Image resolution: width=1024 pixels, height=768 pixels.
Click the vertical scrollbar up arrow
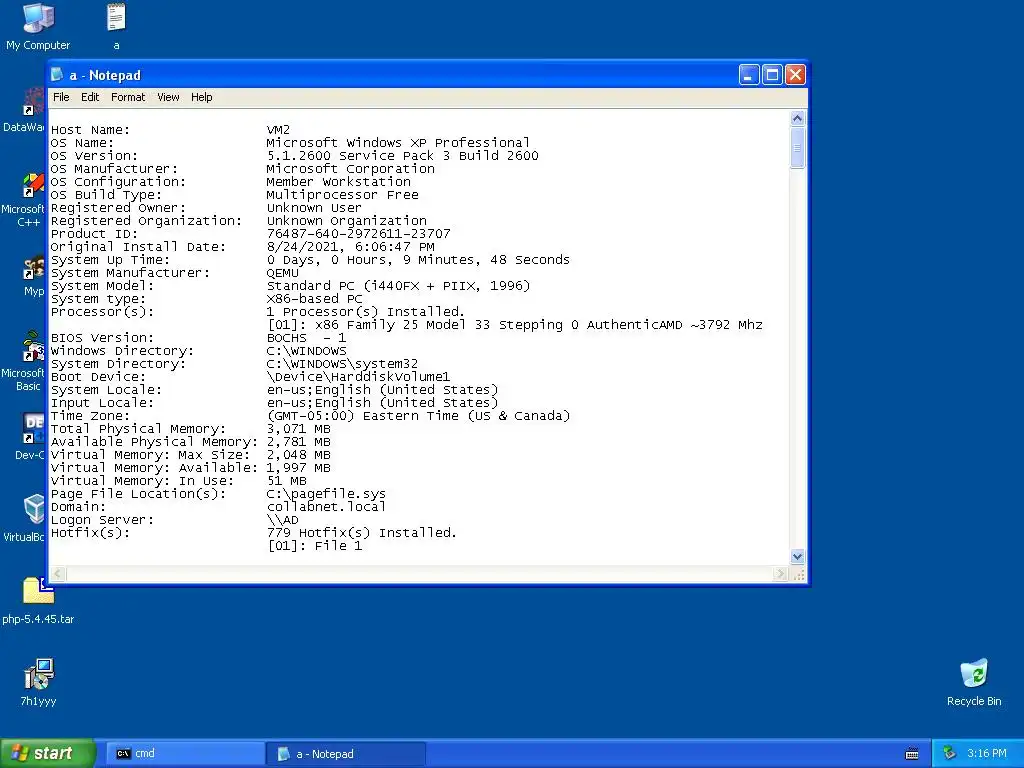pyautogui.click(x=797, y=118)
